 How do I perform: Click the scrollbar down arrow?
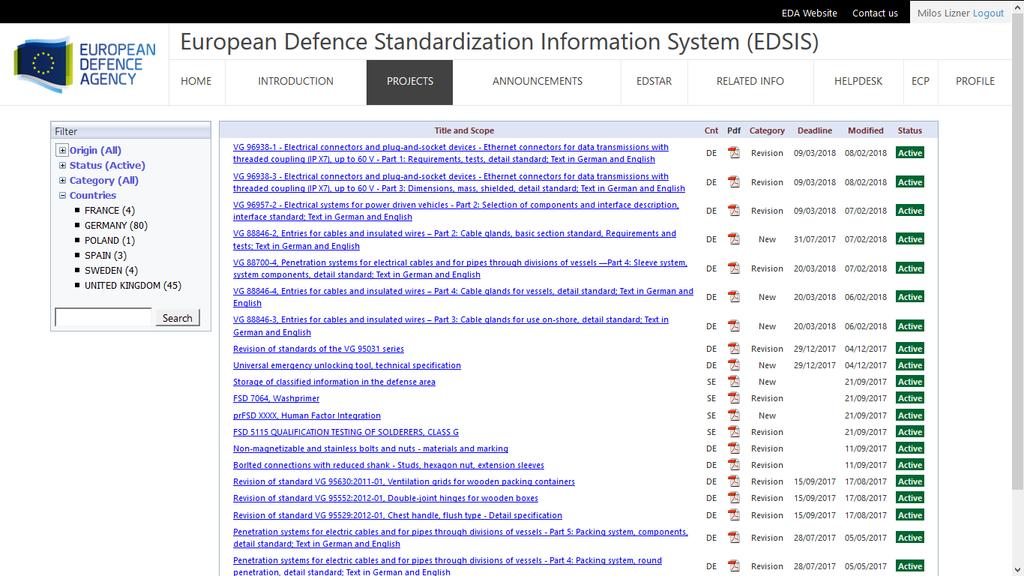pyautogui.click(x=1017, y=569)
